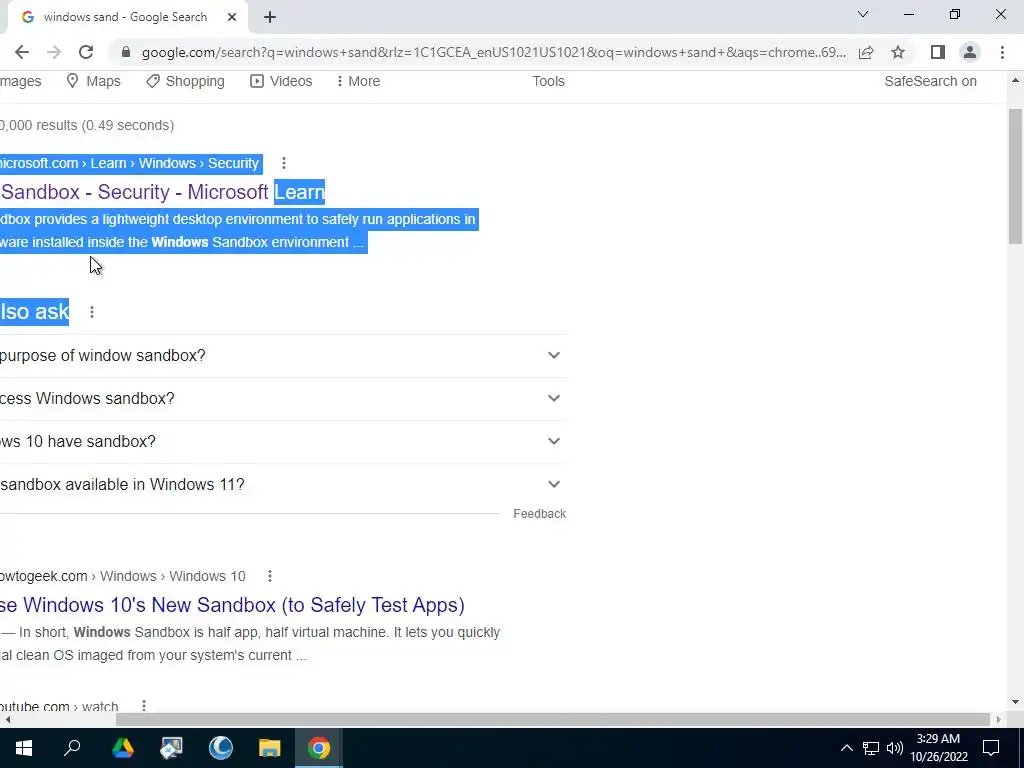Go back with the browser back arrow
The image size is (1024, 768).
coord(22,52)
